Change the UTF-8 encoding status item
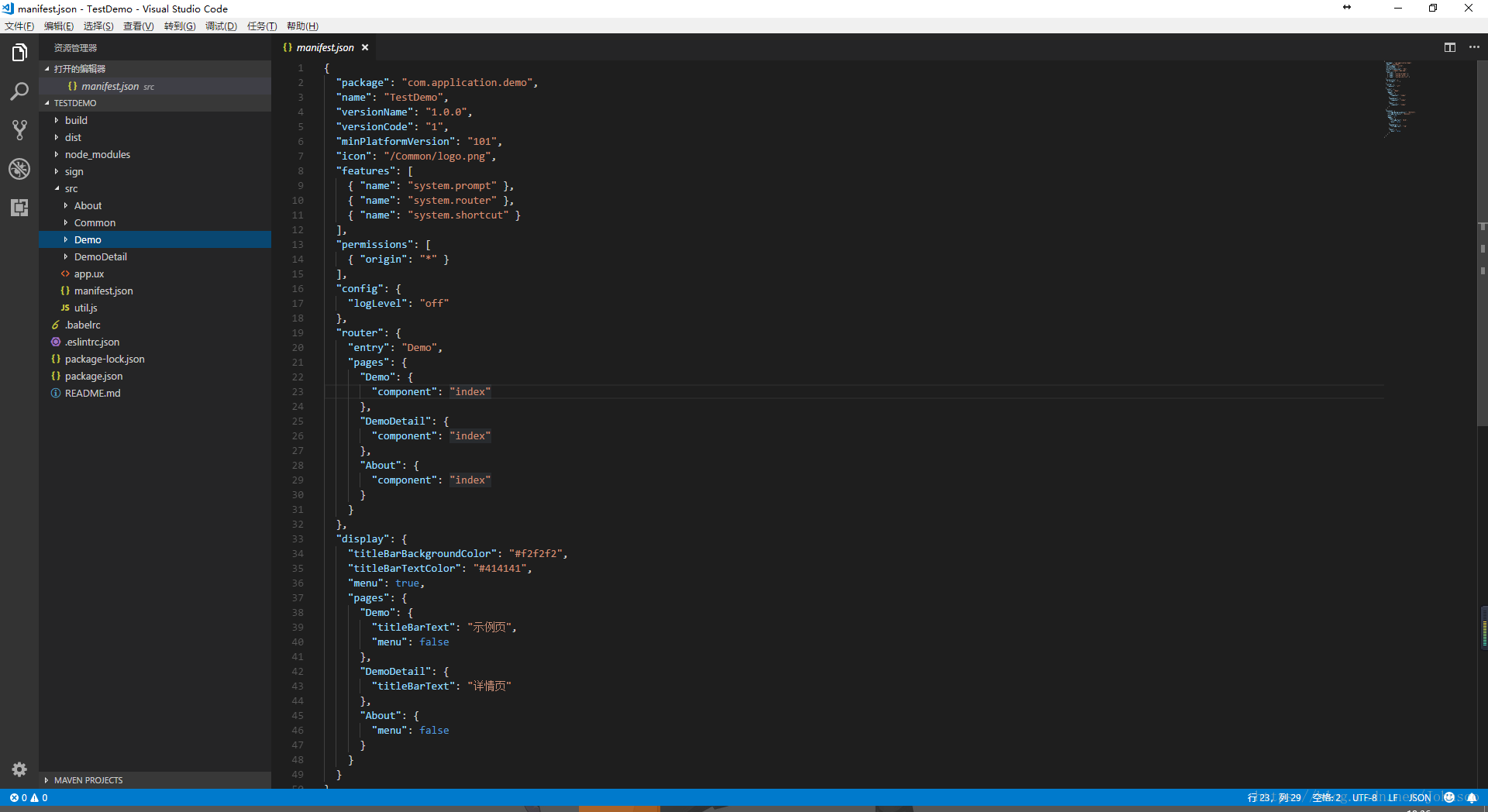Screen dimensions: 1488x812 1365,797
